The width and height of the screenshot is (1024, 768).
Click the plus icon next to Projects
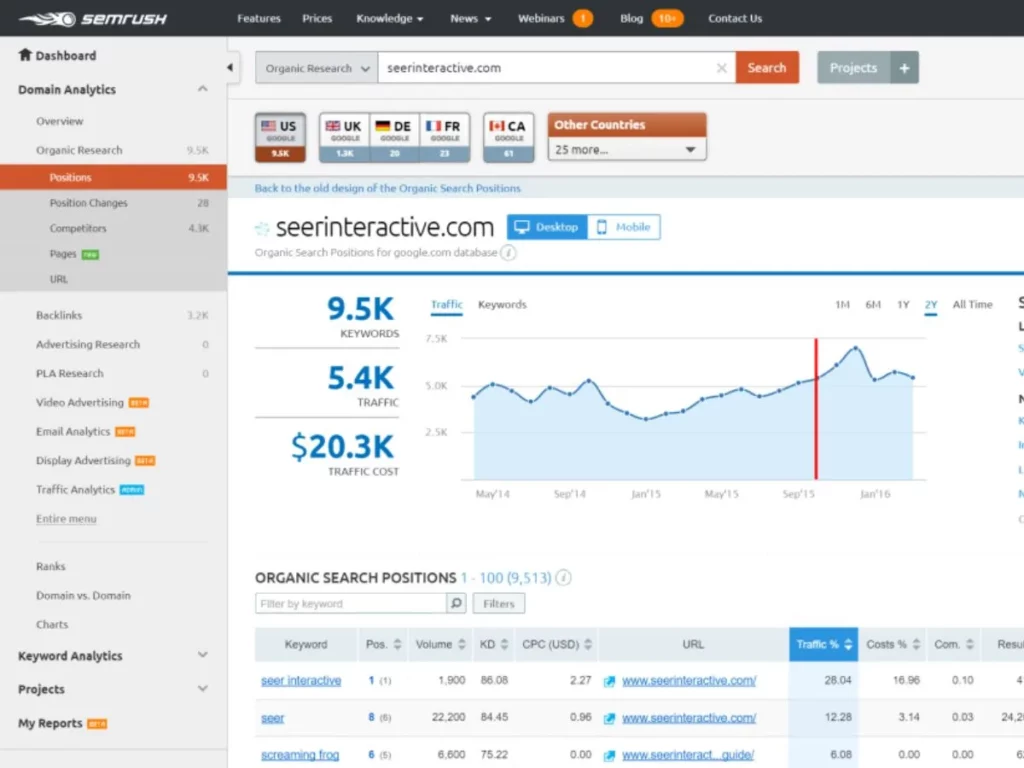click(904, 68)
